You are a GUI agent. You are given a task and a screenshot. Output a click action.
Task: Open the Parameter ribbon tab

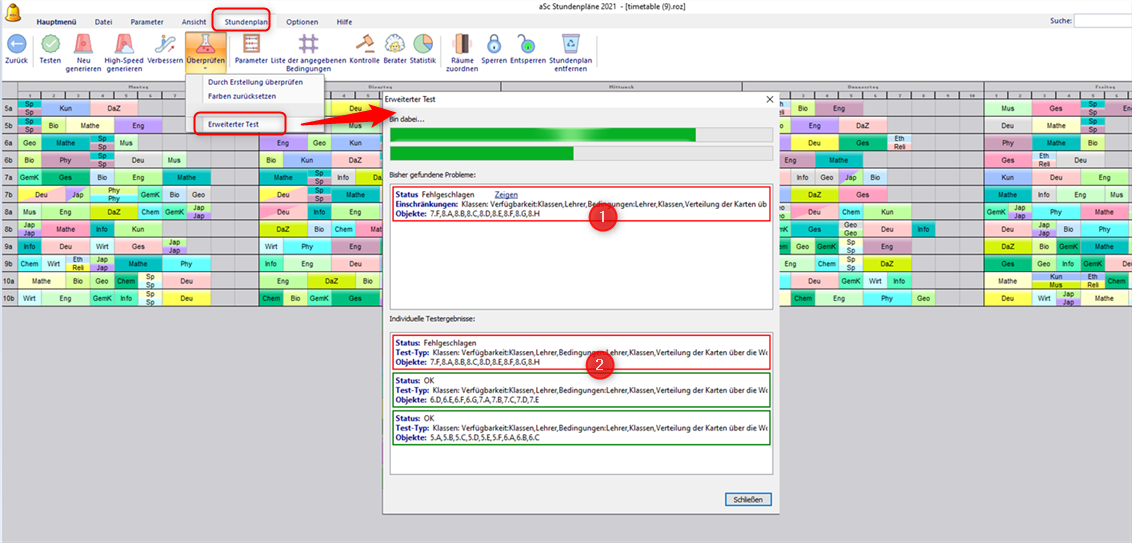pyautogui.click(x=147, y=22)
